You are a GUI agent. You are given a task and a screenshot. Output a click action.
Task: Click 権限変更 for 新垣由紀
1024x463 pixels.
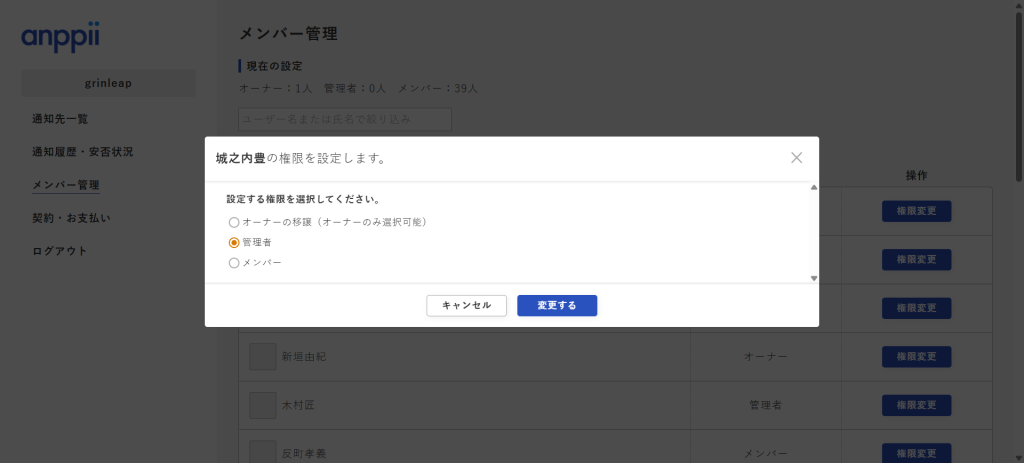click(x=916, y=357)
